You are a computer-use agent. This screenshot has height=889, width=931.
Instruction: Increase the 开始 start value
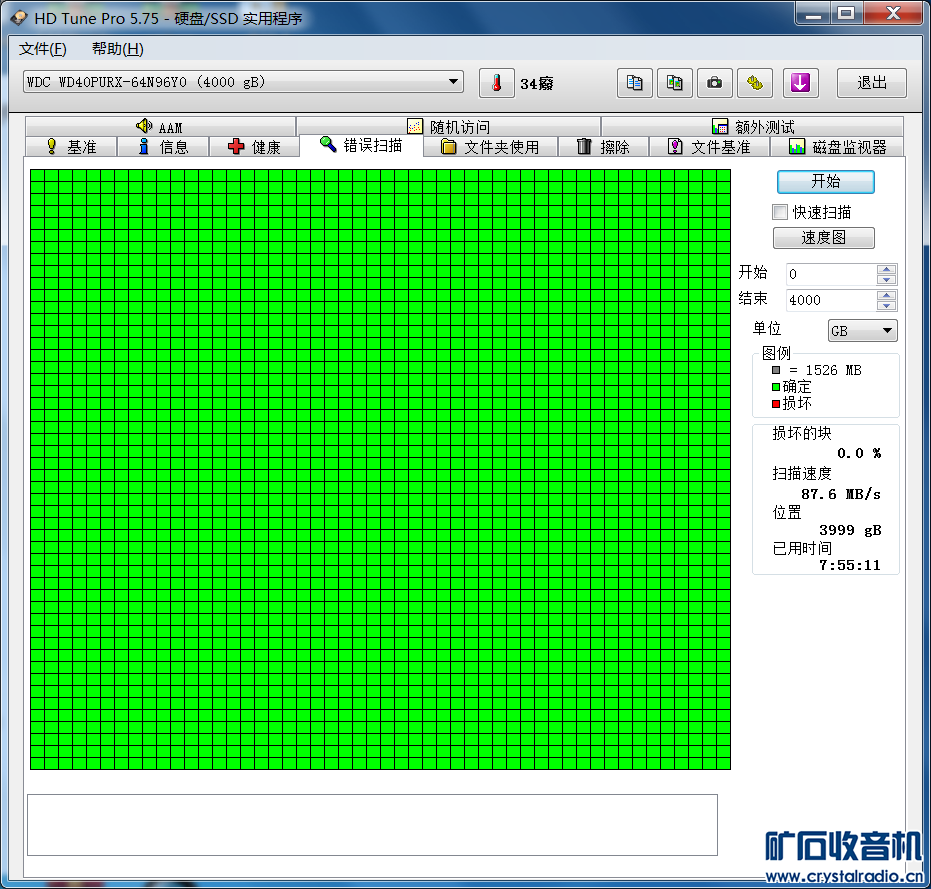[x=886, y=269]
